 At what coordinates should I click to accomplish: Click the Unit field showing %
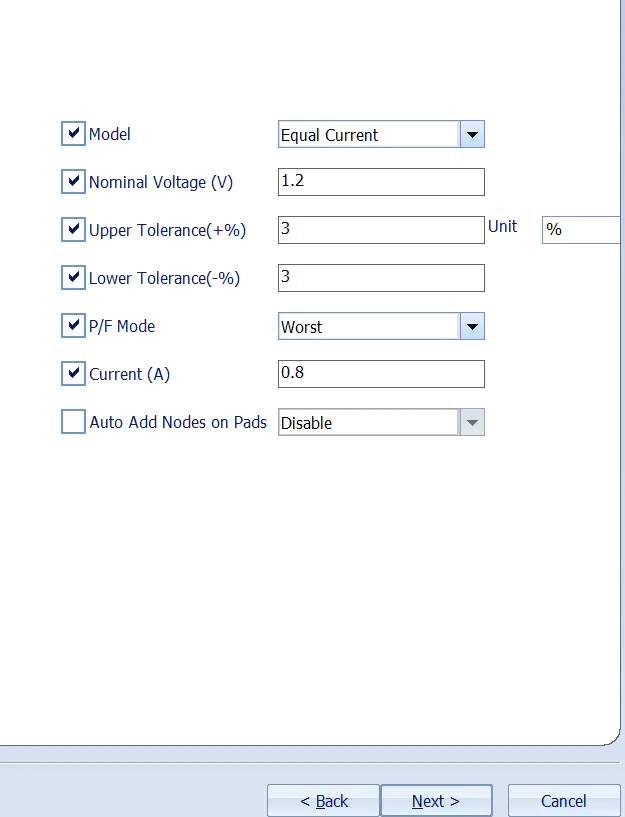point(582,230)
